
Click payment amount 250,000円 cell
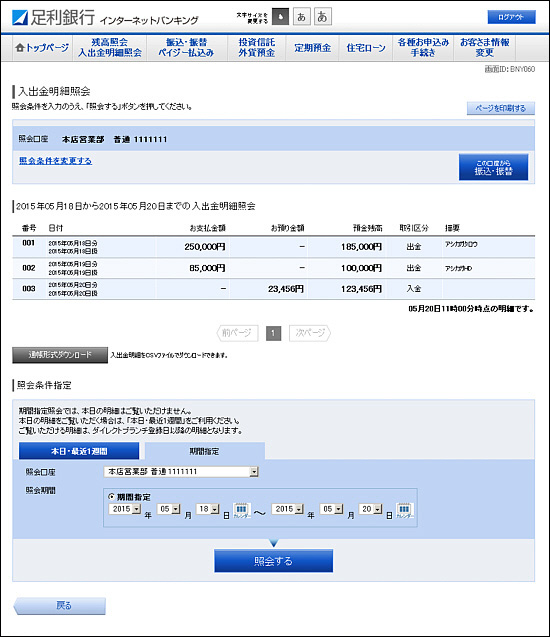[x=205, y=247]
